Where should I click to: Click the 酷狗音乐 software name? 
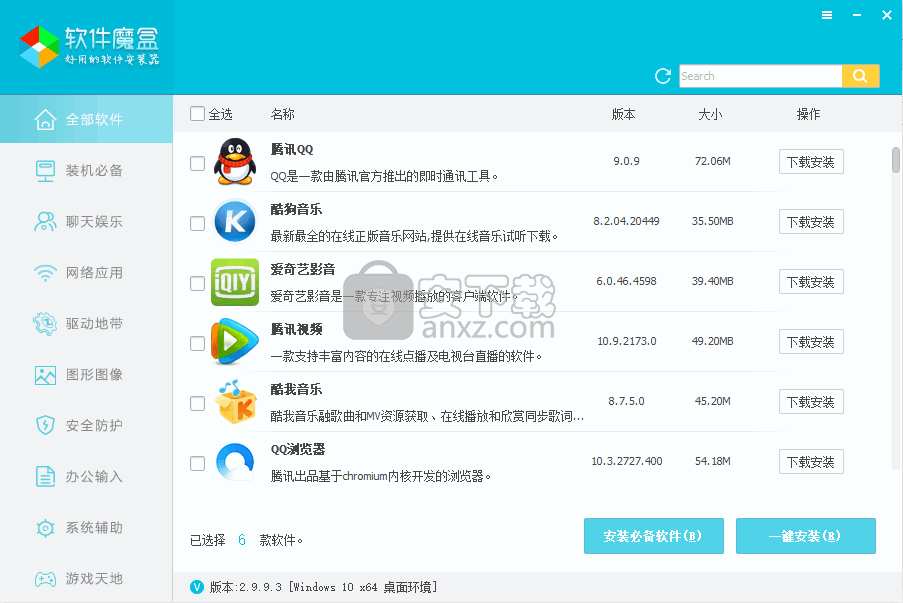tap(296, 209)
